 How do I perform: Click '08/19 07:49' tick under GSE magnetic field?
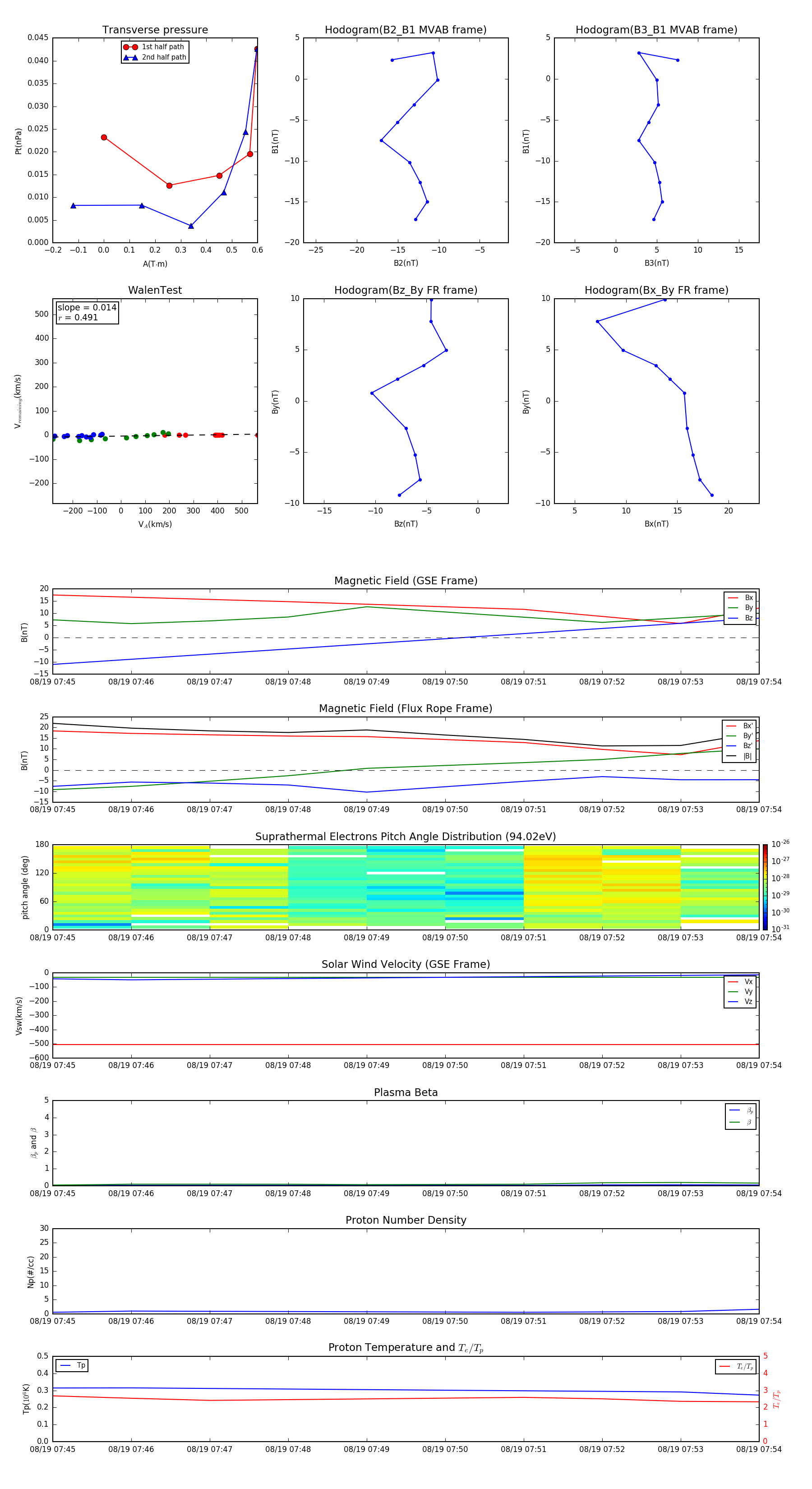[366, 682]
